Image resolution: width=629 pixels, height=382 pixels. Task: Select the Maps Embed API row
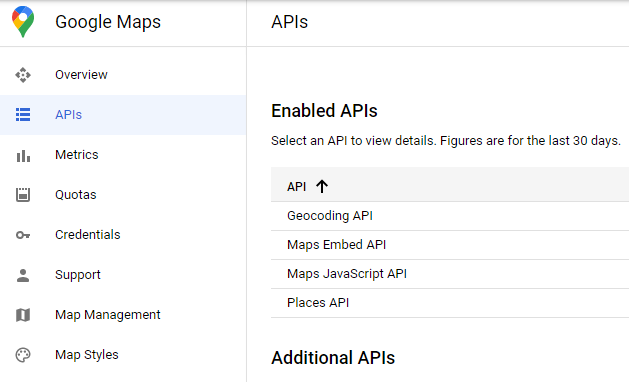click(450, 245)
